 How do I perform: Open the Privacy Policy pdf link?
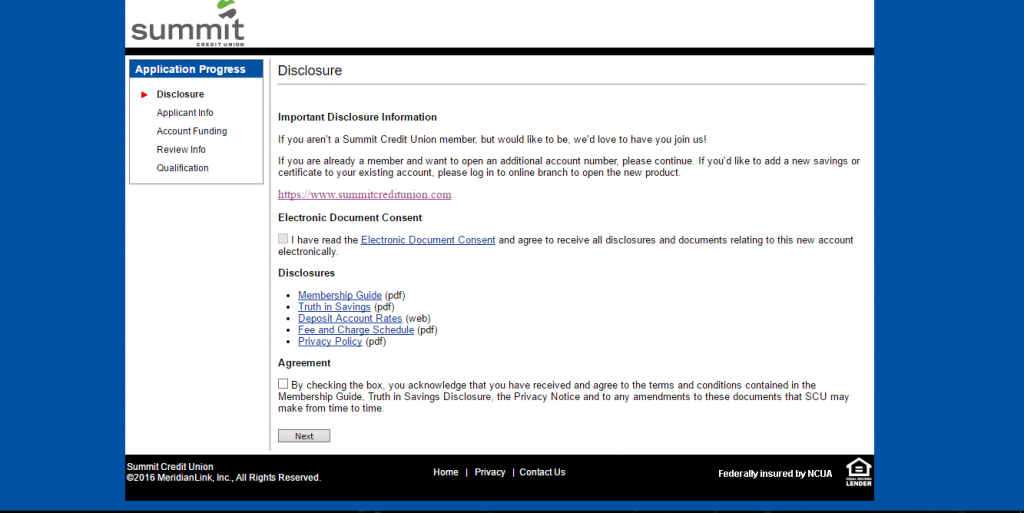tap(330, 341)
